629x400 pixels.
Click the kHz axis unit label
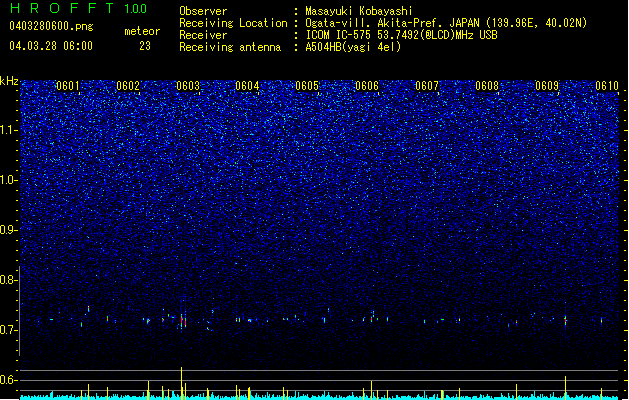pos(9,81)
